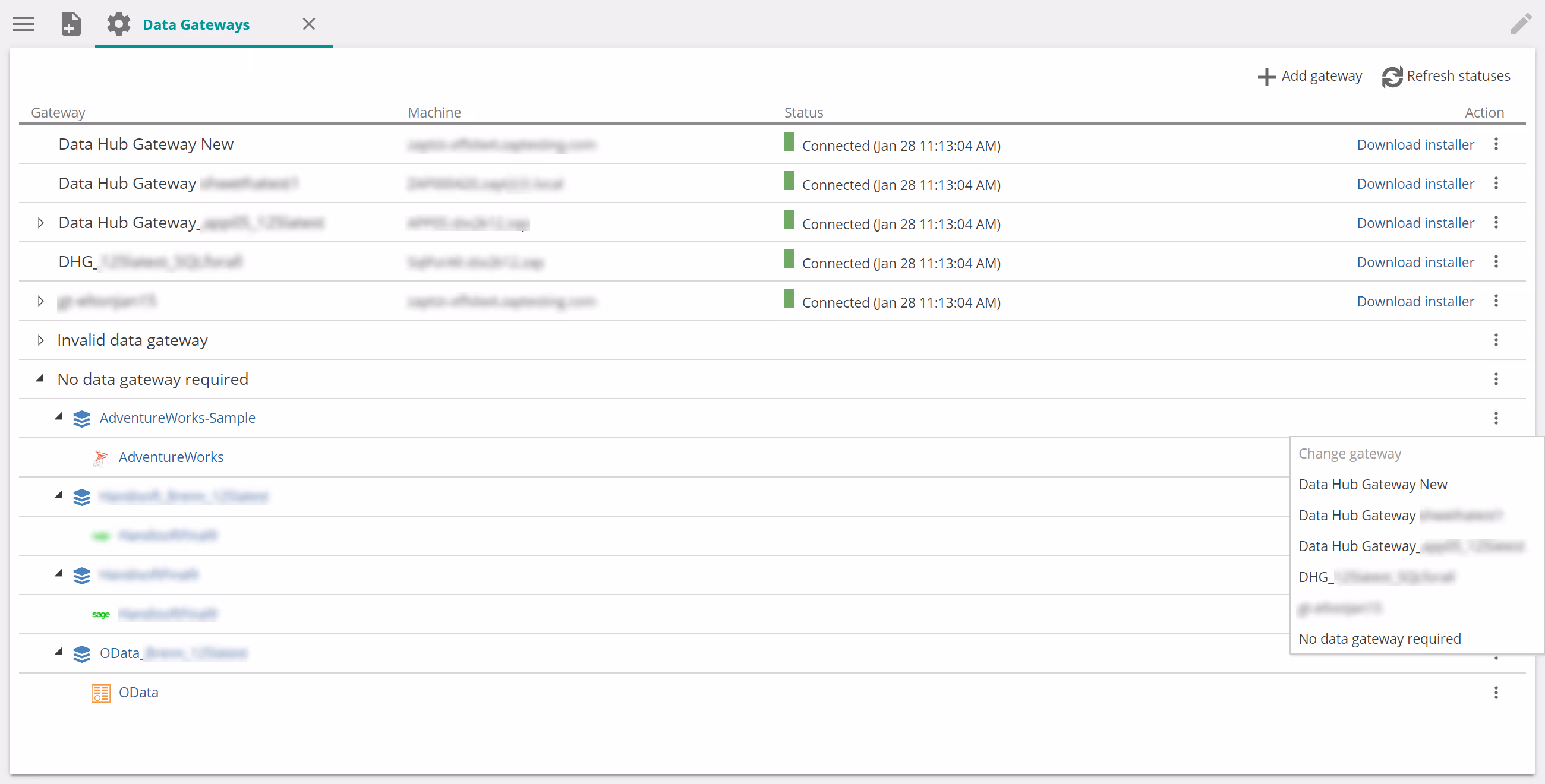Select Data Hub Gateway New in Change gateway menu

pos(1372,484)
